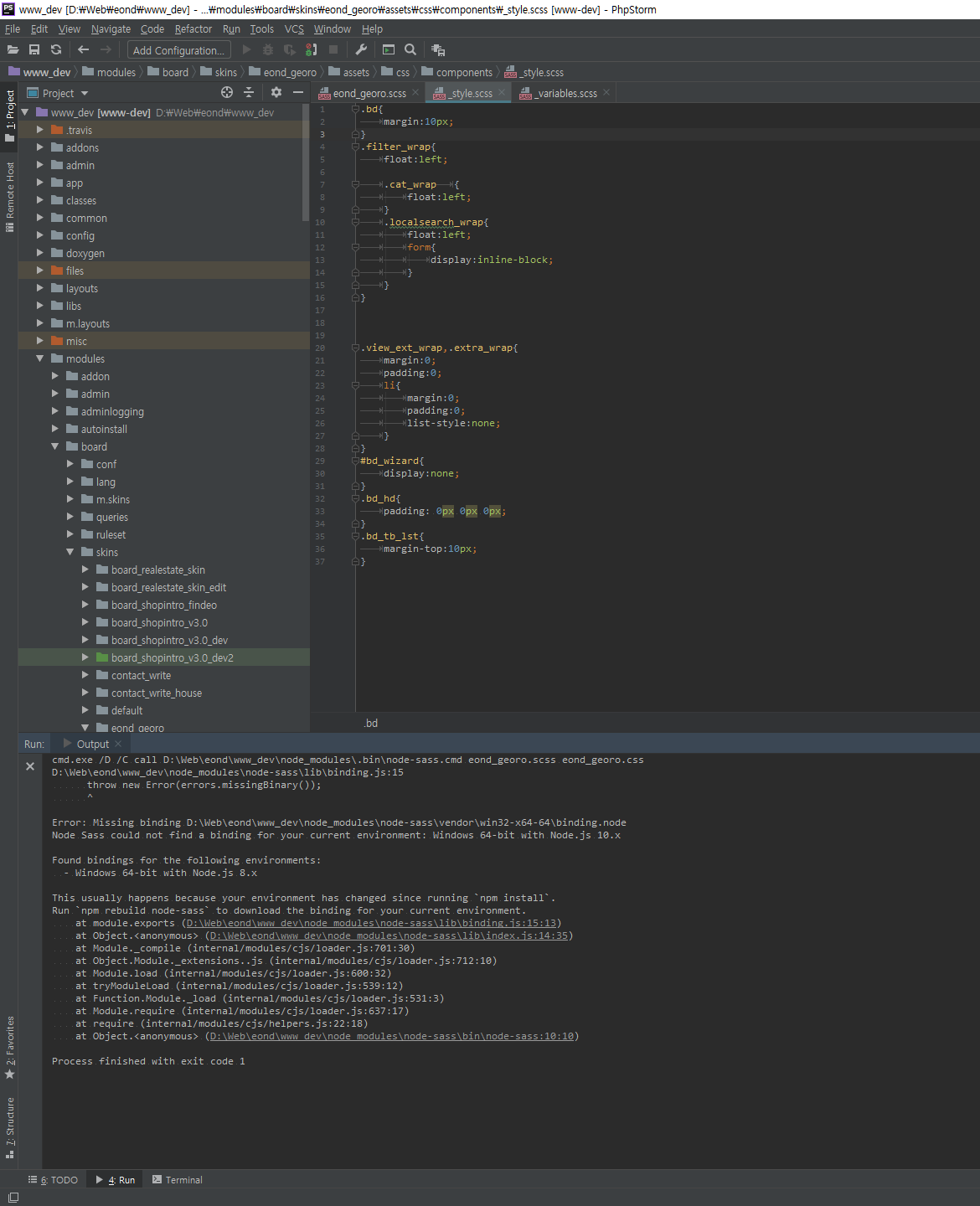The width and height of the screenshot is (980, 1206).
Task: Close the _style.scss tab
Action: 502,92
